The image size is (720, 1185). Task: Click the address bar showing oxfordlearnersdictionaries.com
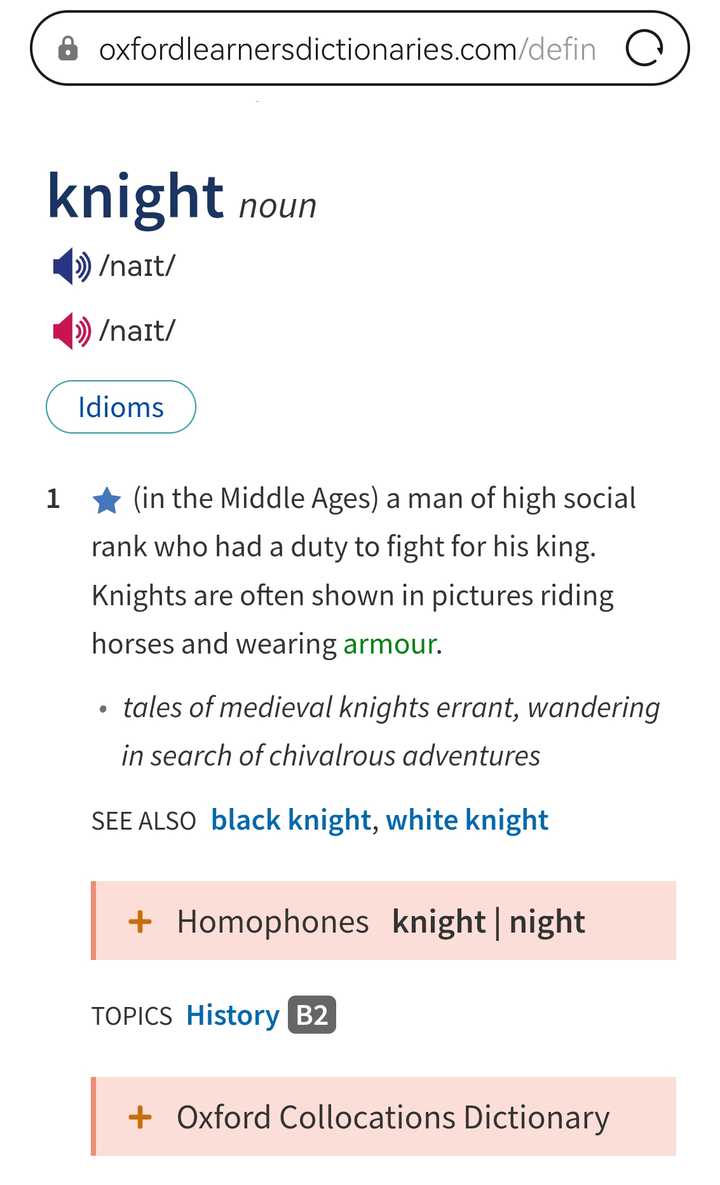pos(345,48)
